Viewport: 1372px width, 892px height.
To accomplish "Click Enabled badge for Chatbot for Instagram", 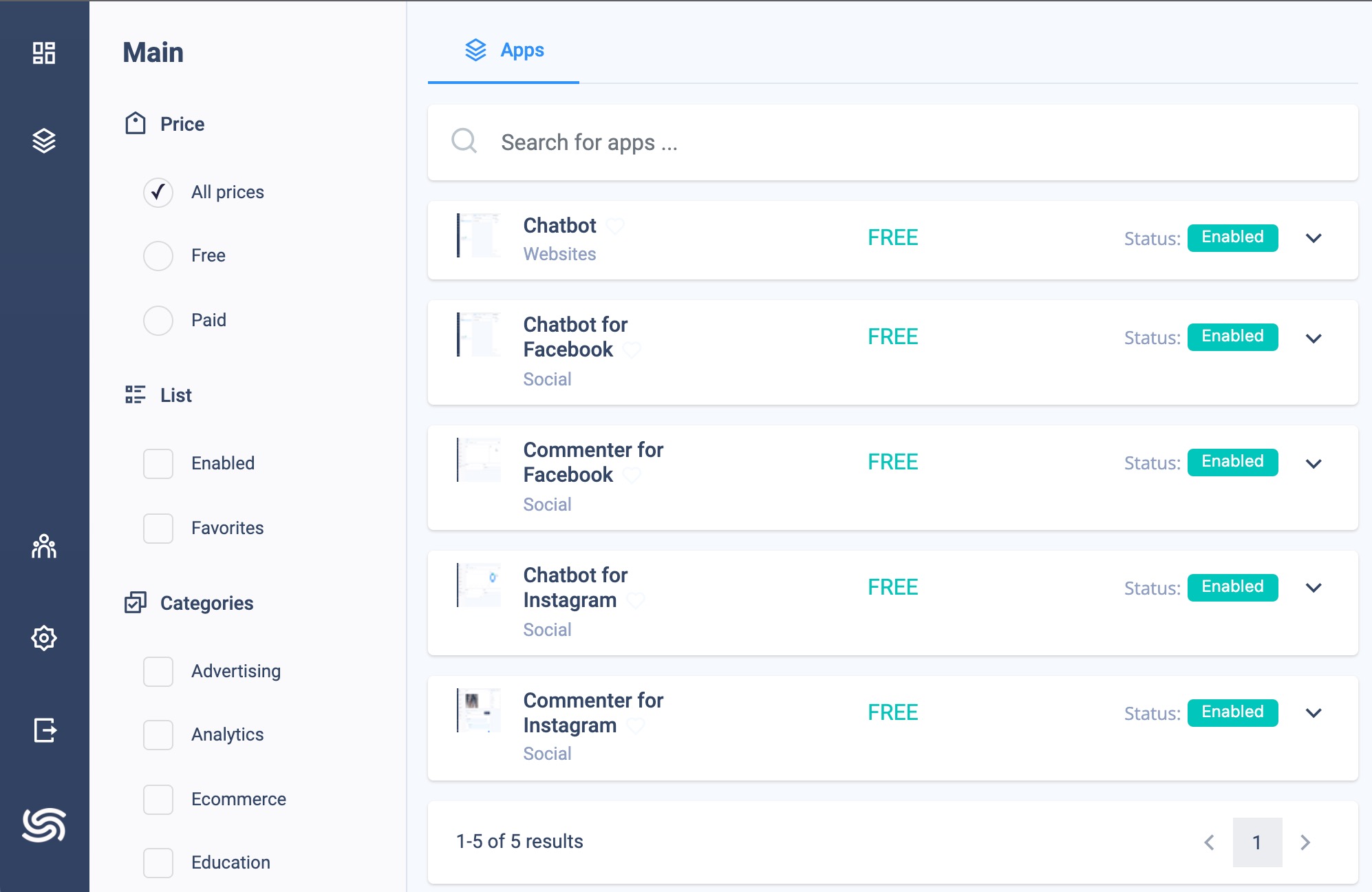I will click(1232, 587).
